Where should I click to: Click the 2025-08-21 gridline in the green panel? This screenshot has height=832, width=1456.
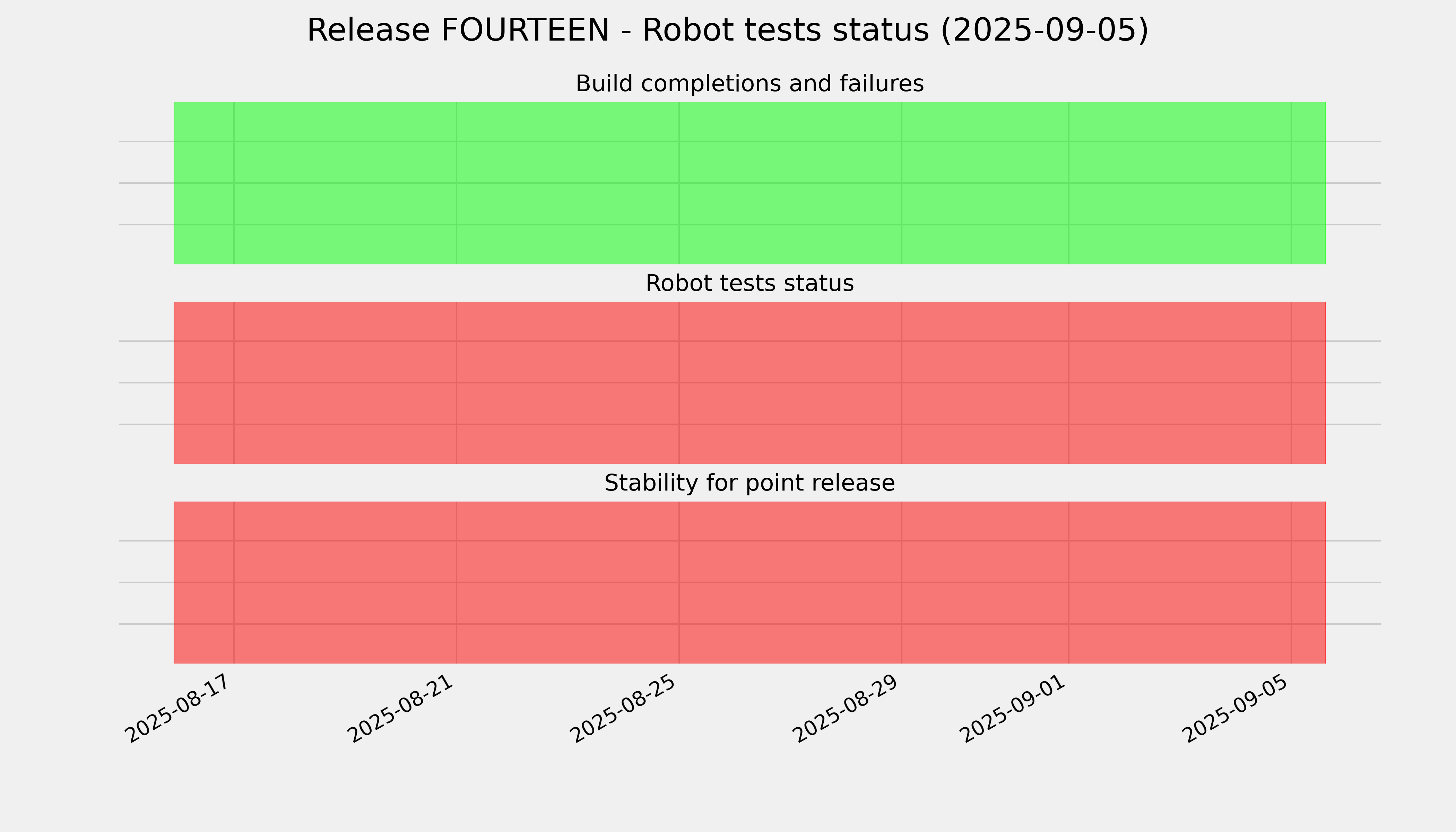coord(457,183)
